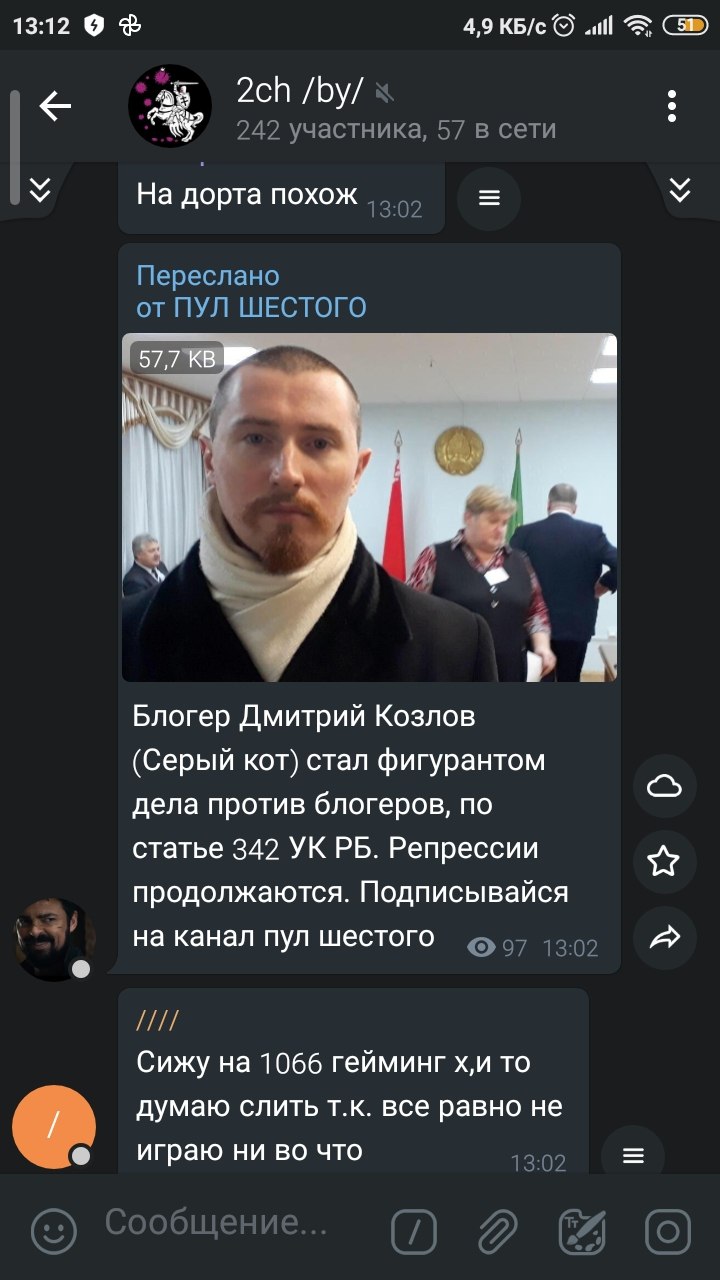
Task: Tap hamburger menu beside the '////' message
Action: [633, 1155]
